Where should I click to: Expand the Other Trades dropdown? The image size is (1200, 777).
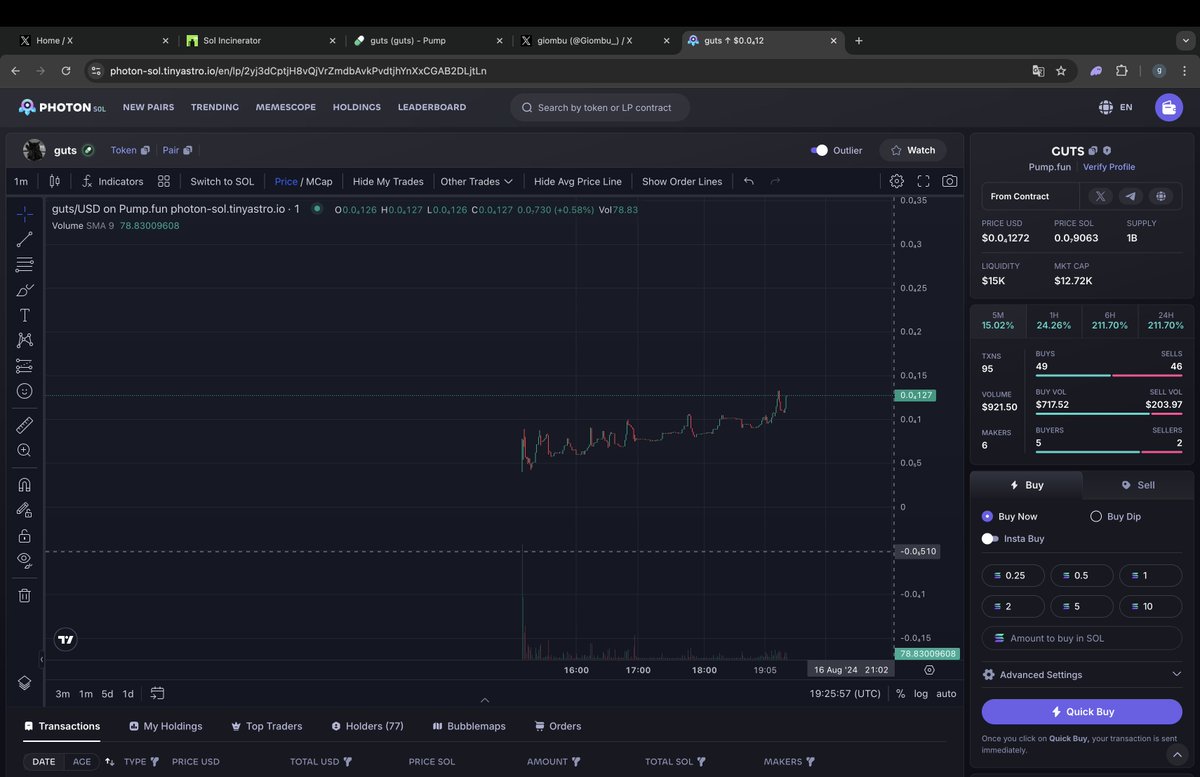coord(476,181)
